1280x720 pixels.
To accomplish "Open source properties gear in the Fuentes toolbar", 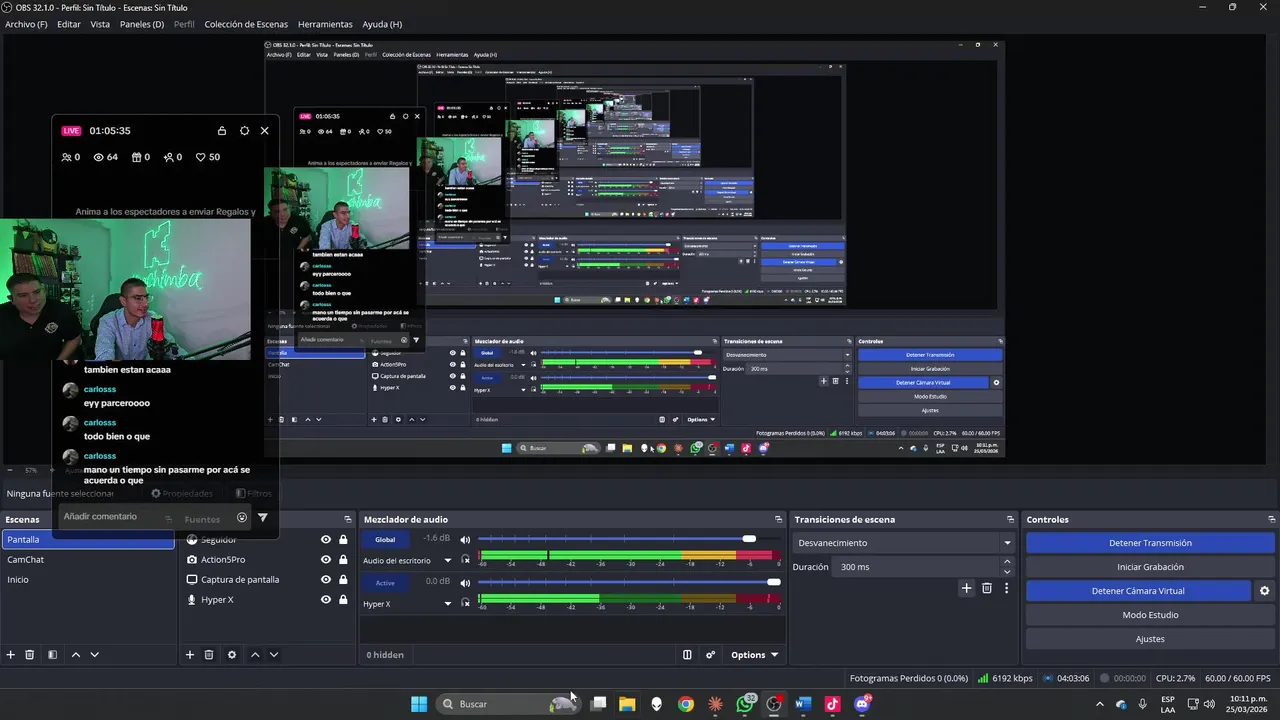I will [232, 655].
